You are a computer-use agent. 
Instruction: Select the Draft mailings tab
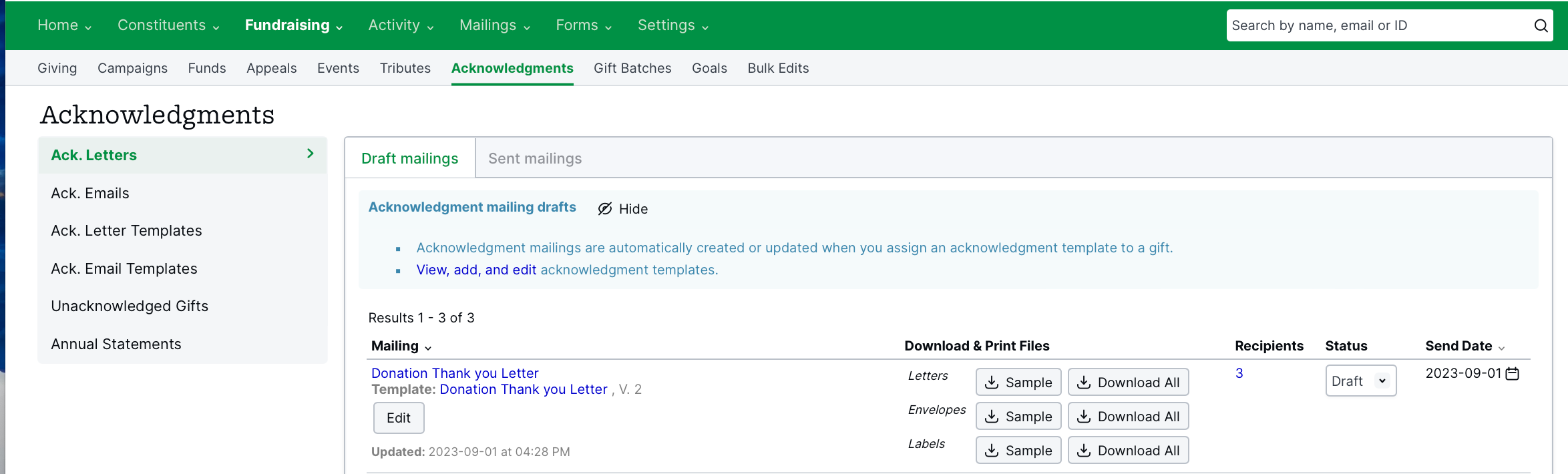point(409,158)
